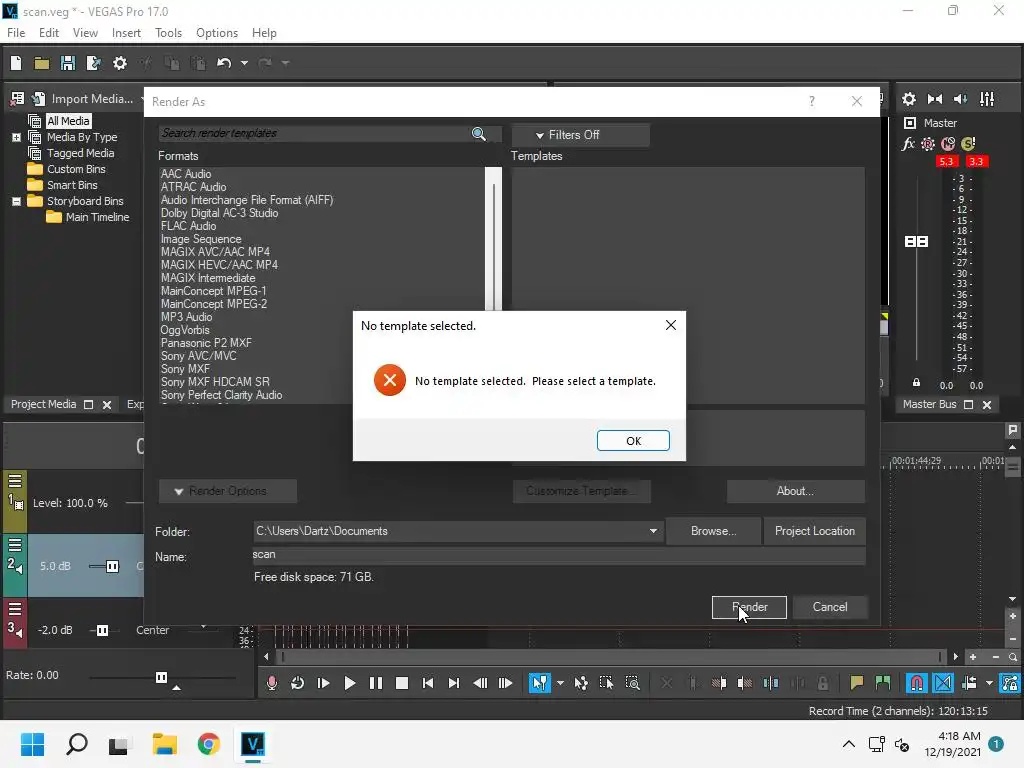The height and width of the screenshot is (768, 1024).
Task: Open the Edit menu
Action: (x=48, y=33)
